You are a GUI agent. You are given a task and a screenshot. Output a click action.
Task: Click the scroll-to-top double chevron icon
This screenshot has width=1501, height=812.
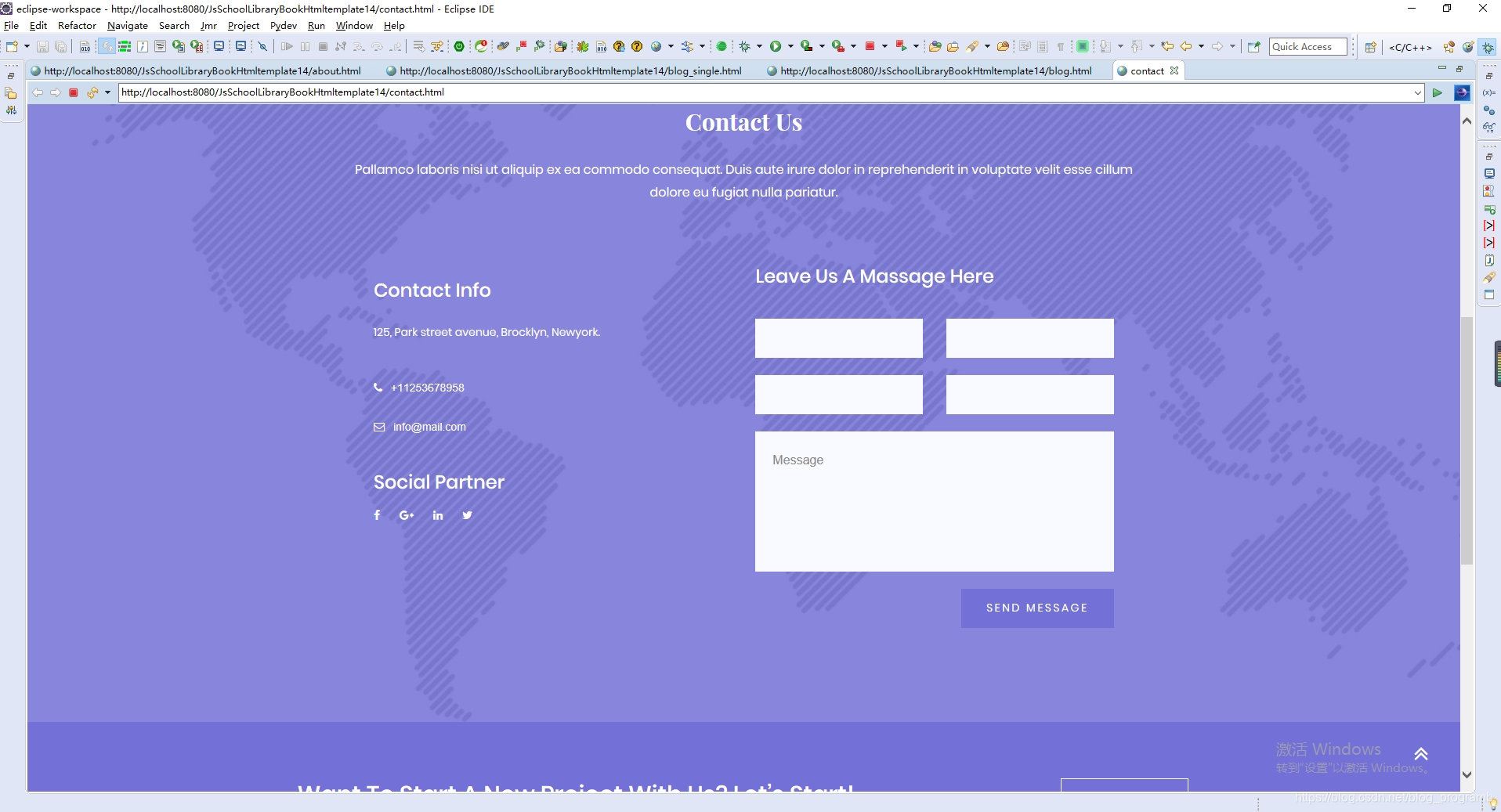coord(1421,754)
